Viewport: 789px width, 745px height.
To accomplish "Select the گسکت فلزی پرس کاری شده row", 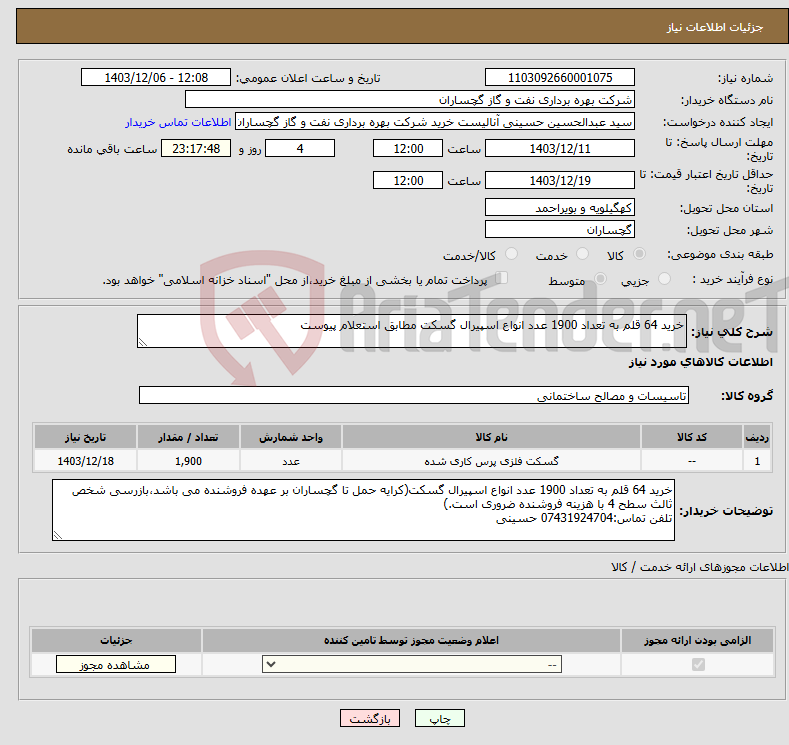I will 492,462.
